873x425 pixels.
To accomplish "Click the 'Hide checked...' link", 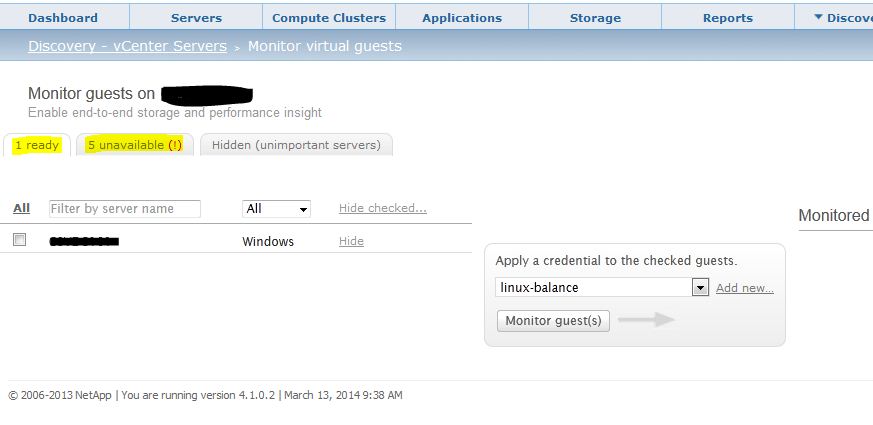I will pyautogui.click(x=382, y=208).
